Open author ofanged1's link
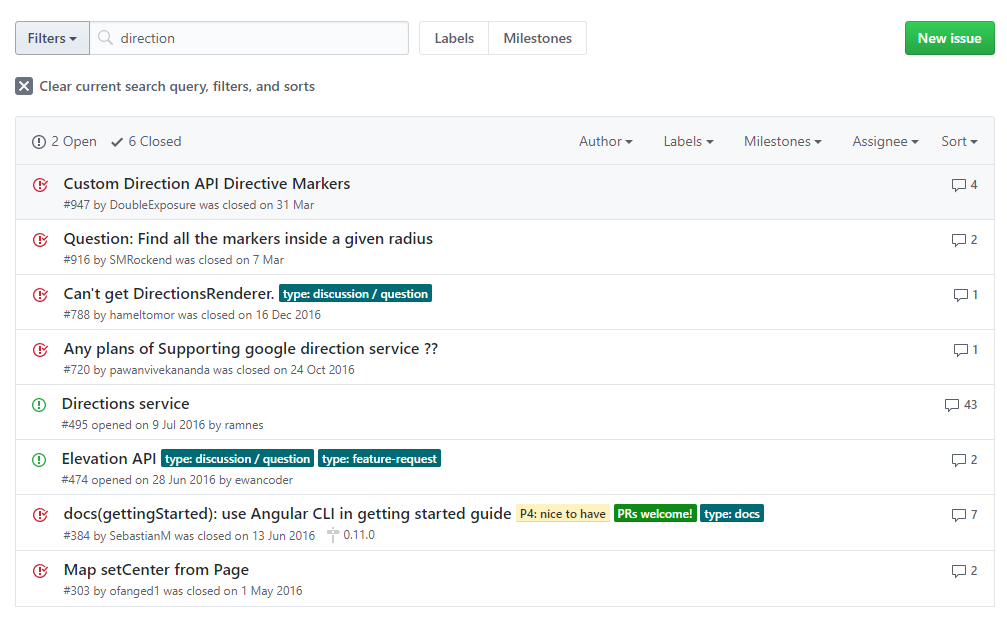1007x617 pixels. point(134,591)
